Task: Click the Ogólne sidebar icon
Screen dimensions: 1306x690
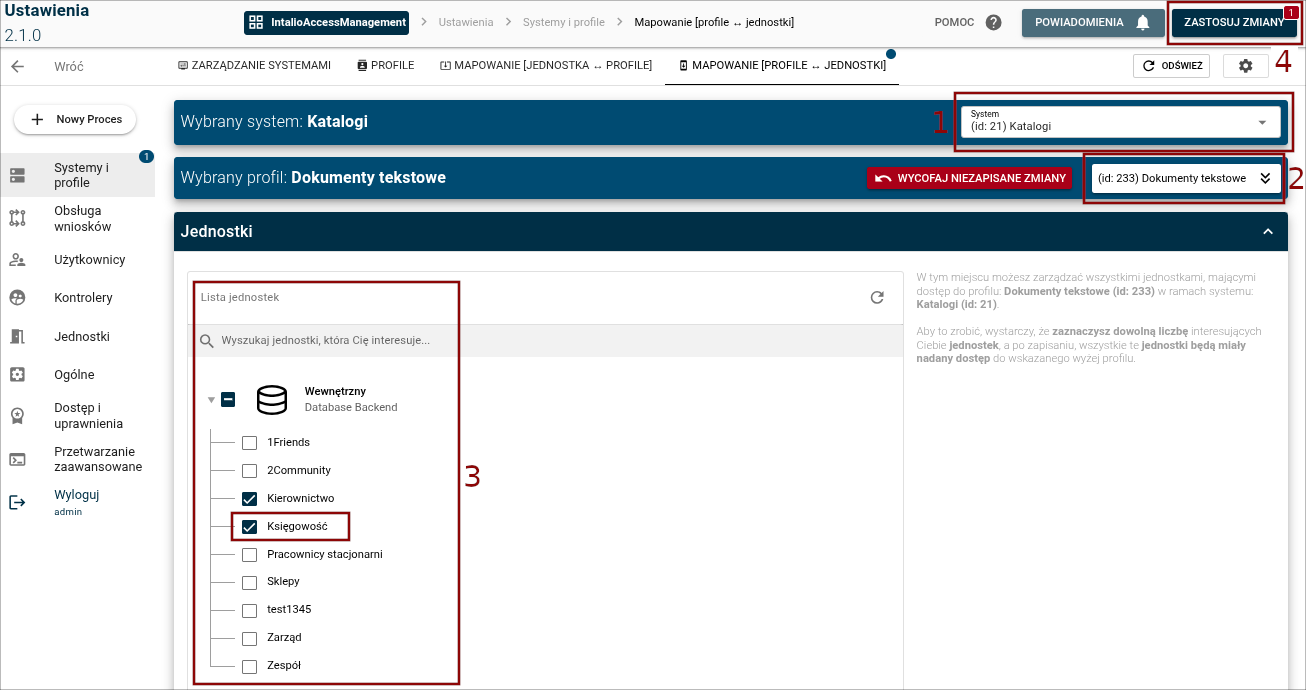Action: pos(17,375)
